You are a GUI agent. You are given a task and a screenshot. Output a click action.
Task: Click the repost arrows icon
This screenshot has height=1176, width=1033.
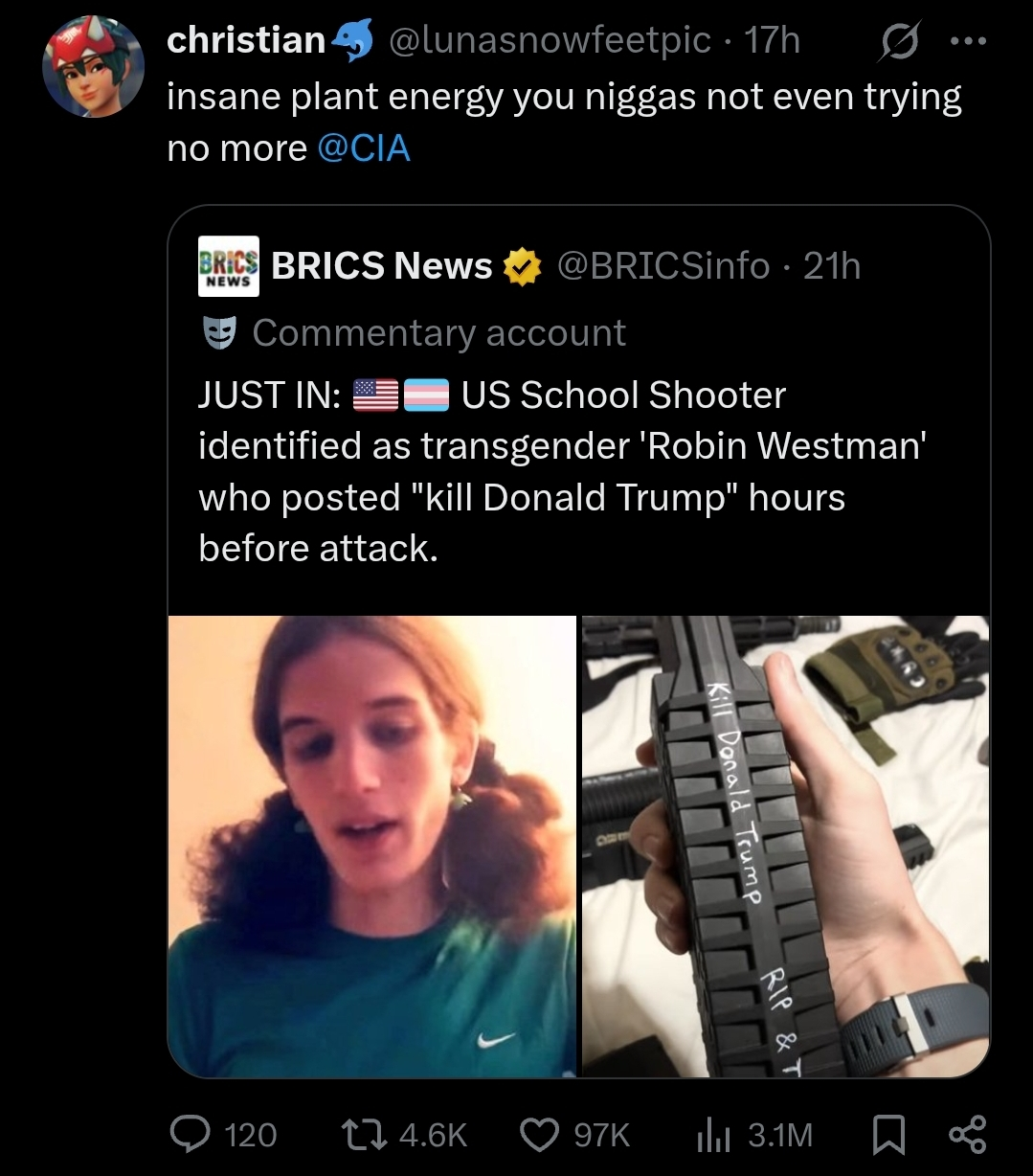[x=364, y=1135]
